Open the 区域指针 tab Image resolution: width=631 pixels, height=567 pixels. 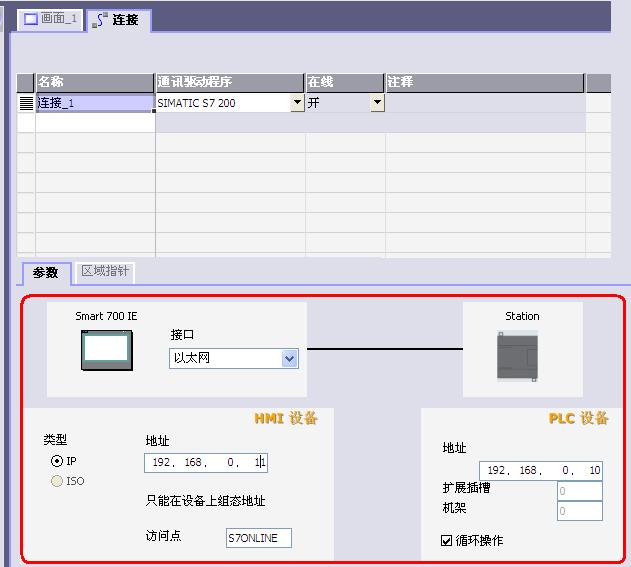point(105,272)
